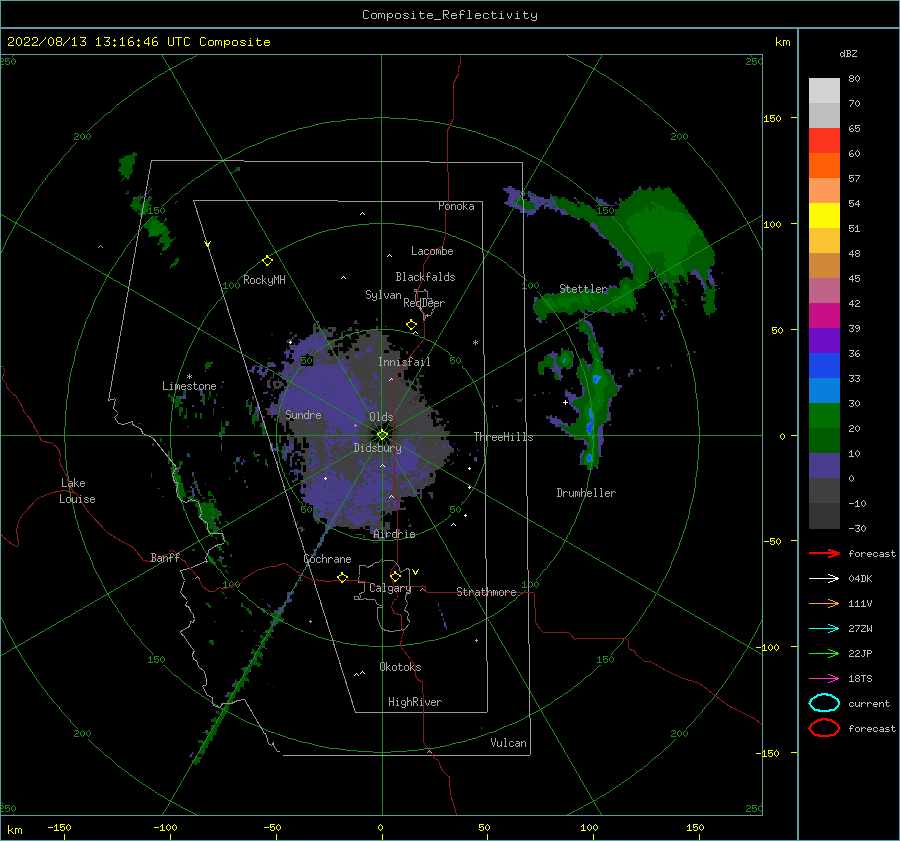This screenshot has height=841, width=900.
Task: Click the Lake Louise label
Action: [77, 491]
